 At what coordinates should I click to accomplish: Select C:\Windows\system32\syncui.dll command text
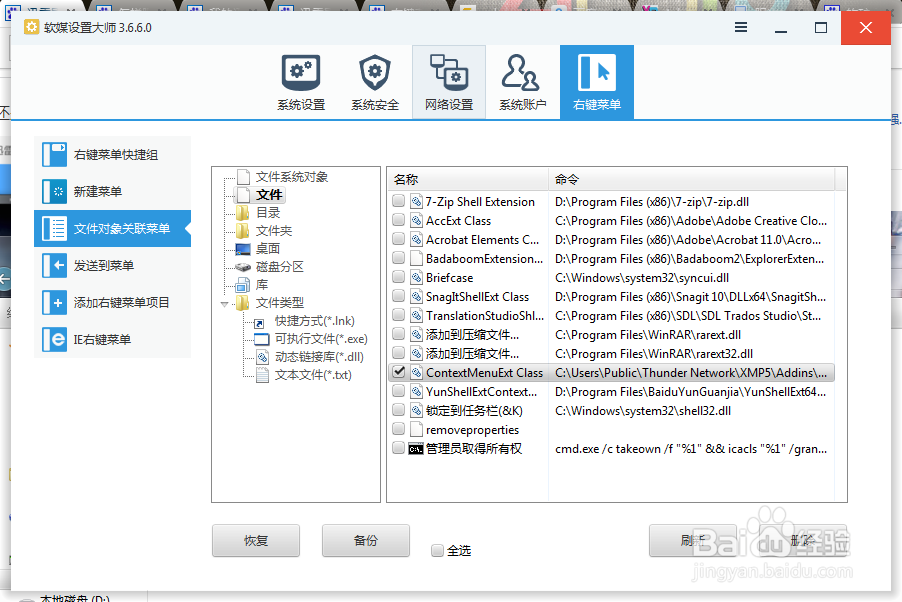click(x=642, y=278)
